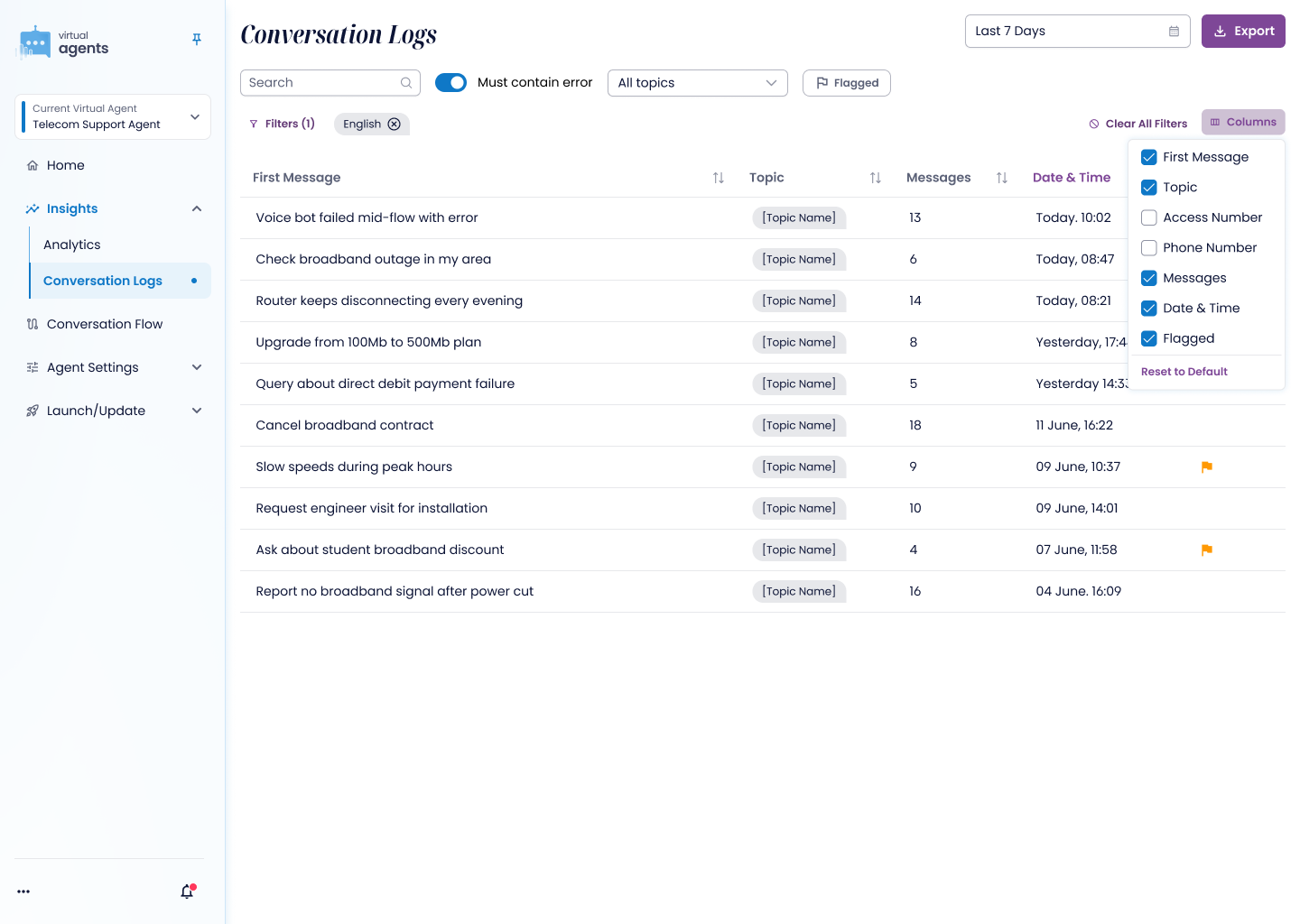Collapse the Insights section
Image resolution: width=1300 pixels, height=924 pixels.
pos(197,209)
